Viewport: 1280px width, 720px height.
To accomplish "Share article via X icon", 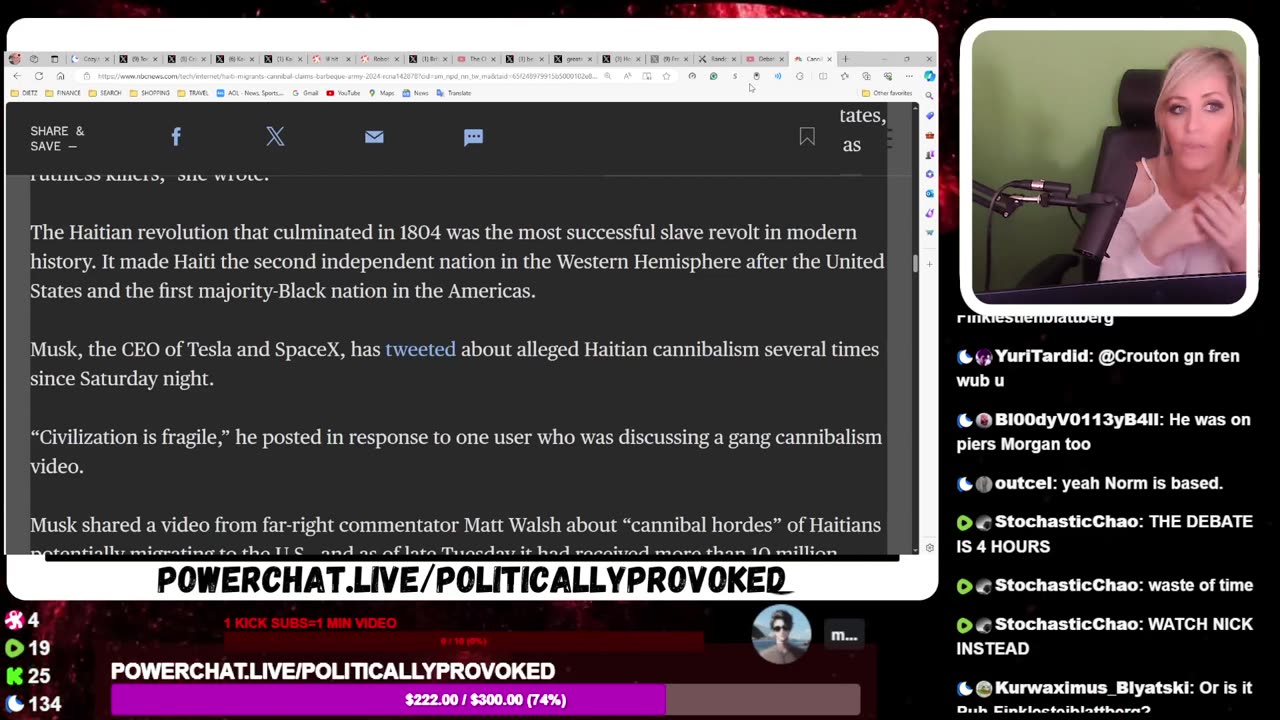I will click(275, 137).
